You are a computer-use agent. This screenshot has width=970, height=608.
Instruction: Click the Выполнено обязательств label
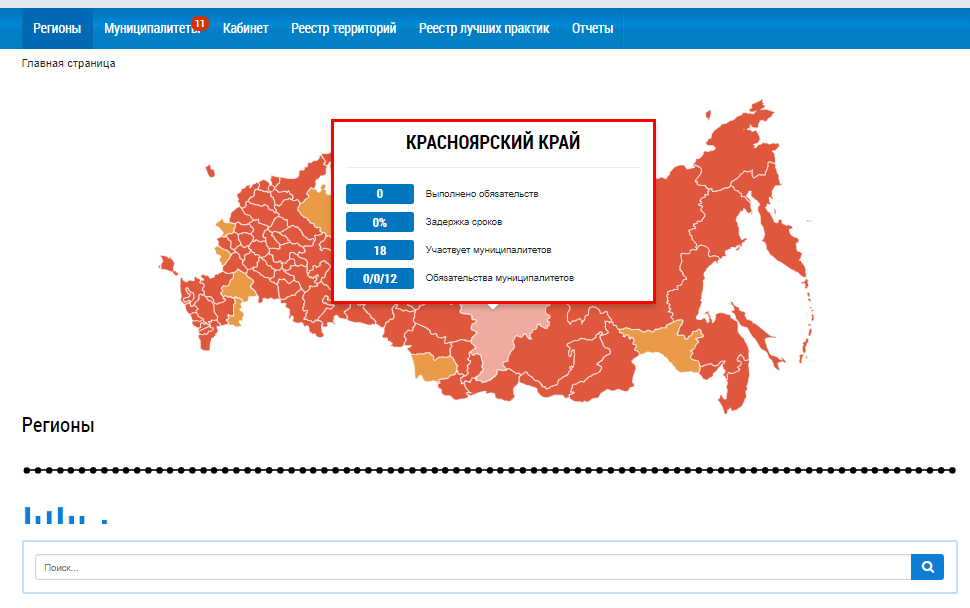click(x=482, y=194)
